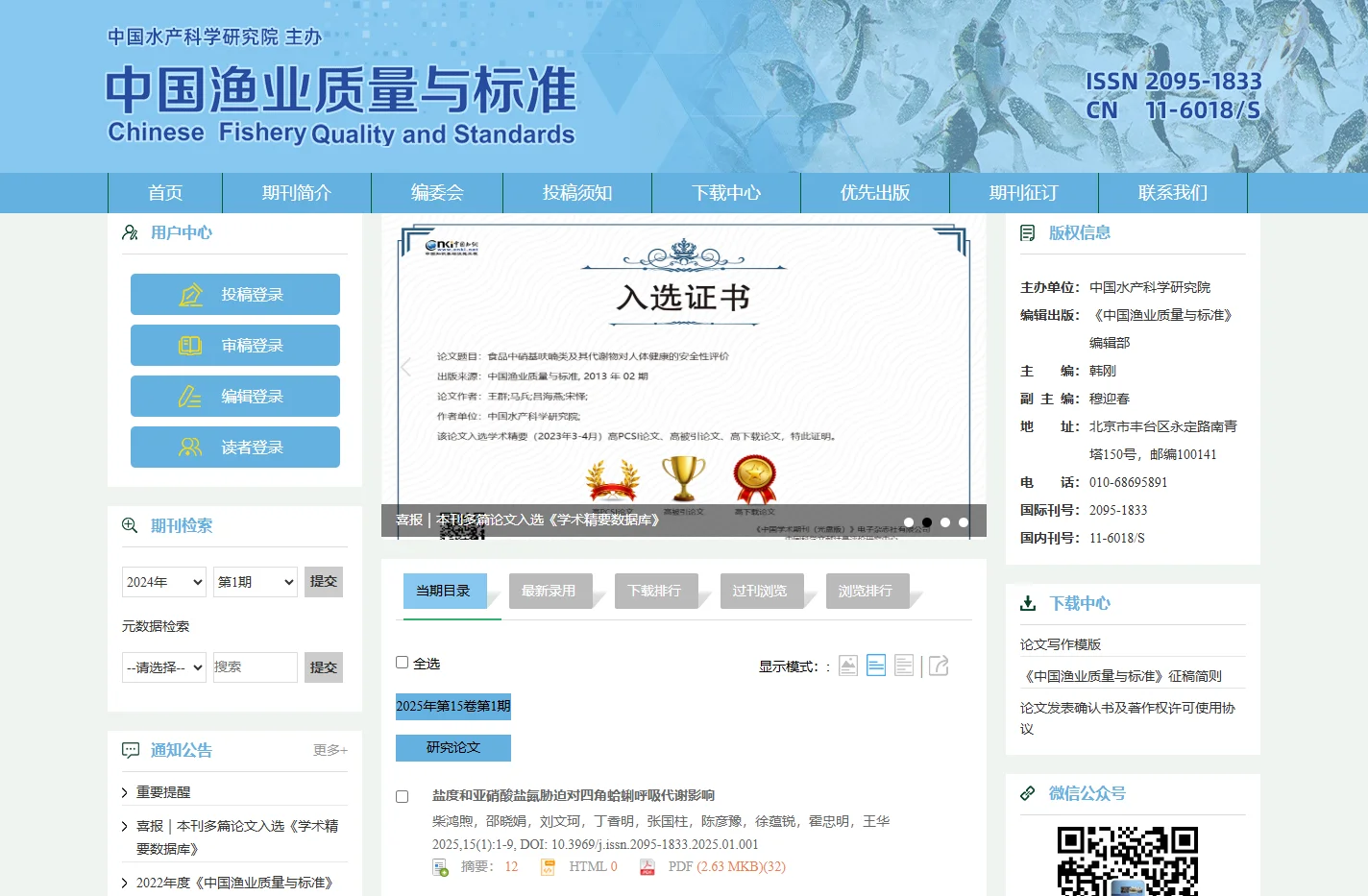Click the journal title logo 中国渔业质量与标准
Viewport: 1368px width, 896px height.
click(341, 90)
